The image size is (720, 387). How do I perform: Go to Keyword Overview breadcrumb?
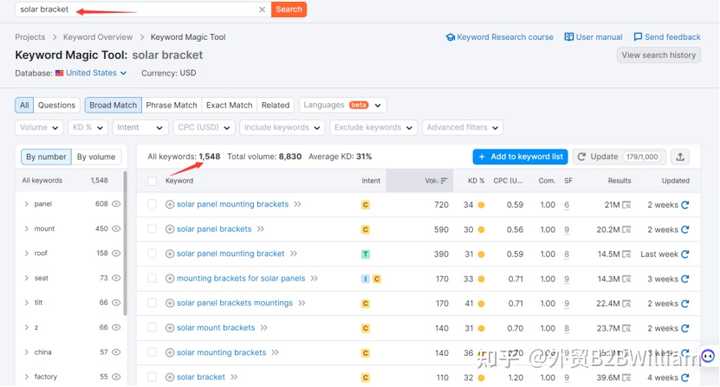point(98,37)
